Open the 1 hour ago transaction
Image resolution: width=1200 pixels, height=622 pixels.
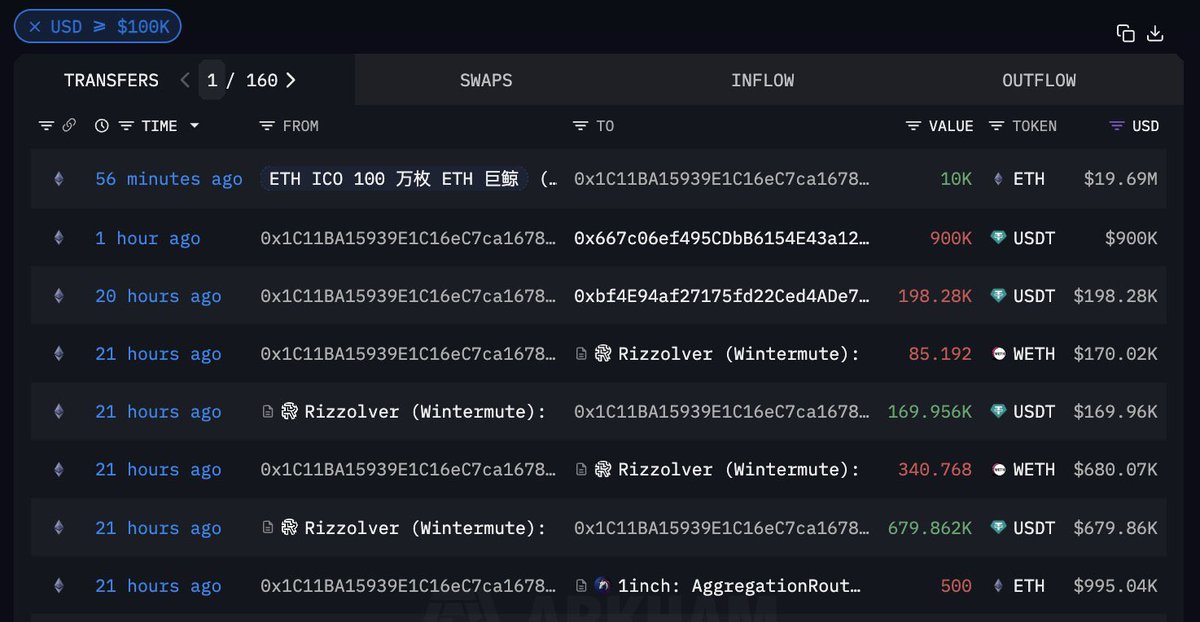point(148,238)
